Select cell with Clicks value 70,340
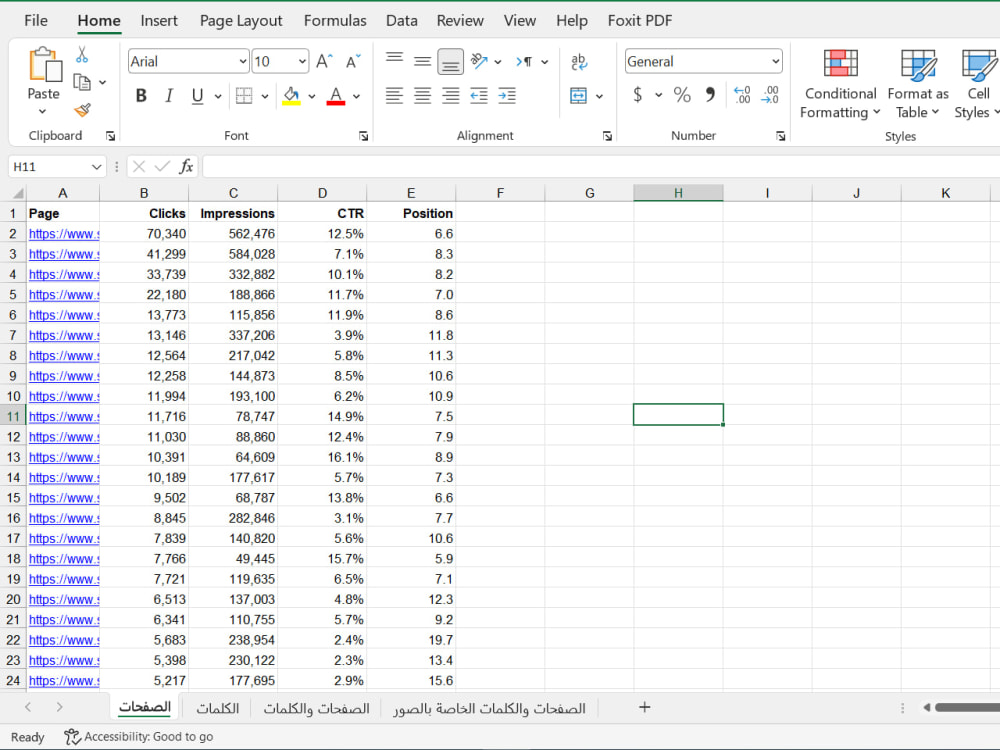Image resolution: width=1000 pixels, height=750 pixels. [144, 234]
